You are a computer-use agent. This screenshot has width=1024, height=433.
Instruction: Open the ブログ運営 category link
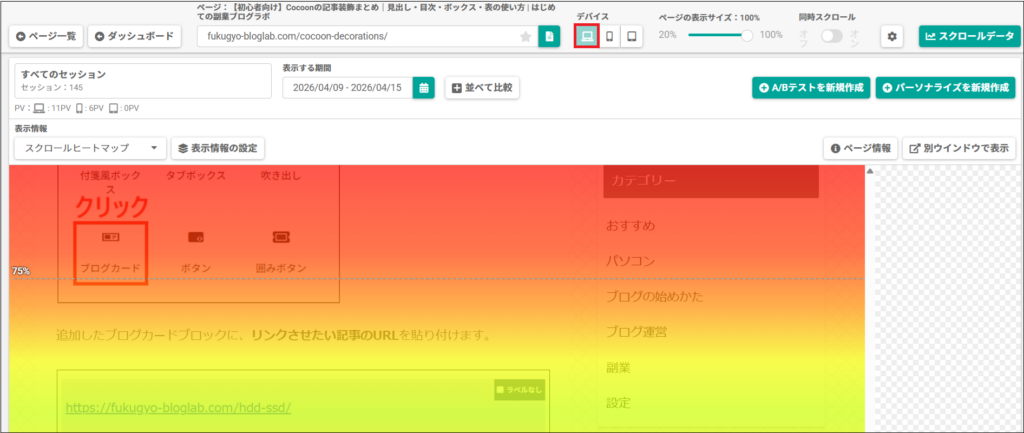click(x=636, y=332)
